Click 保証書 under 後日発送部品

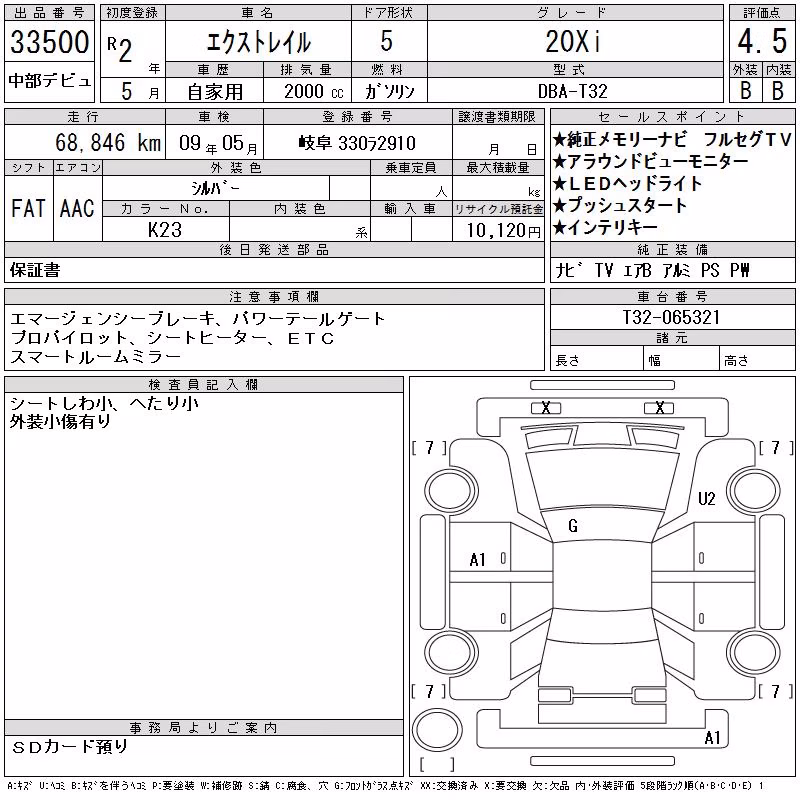click(35, 270)
